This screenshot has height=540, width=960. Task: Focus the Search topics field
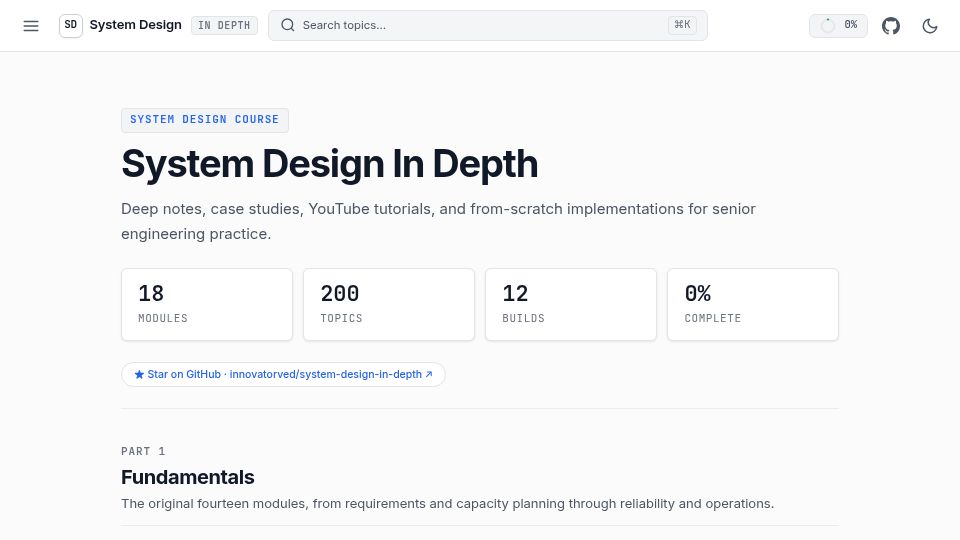pyautogui.click(x=487, y=25)
